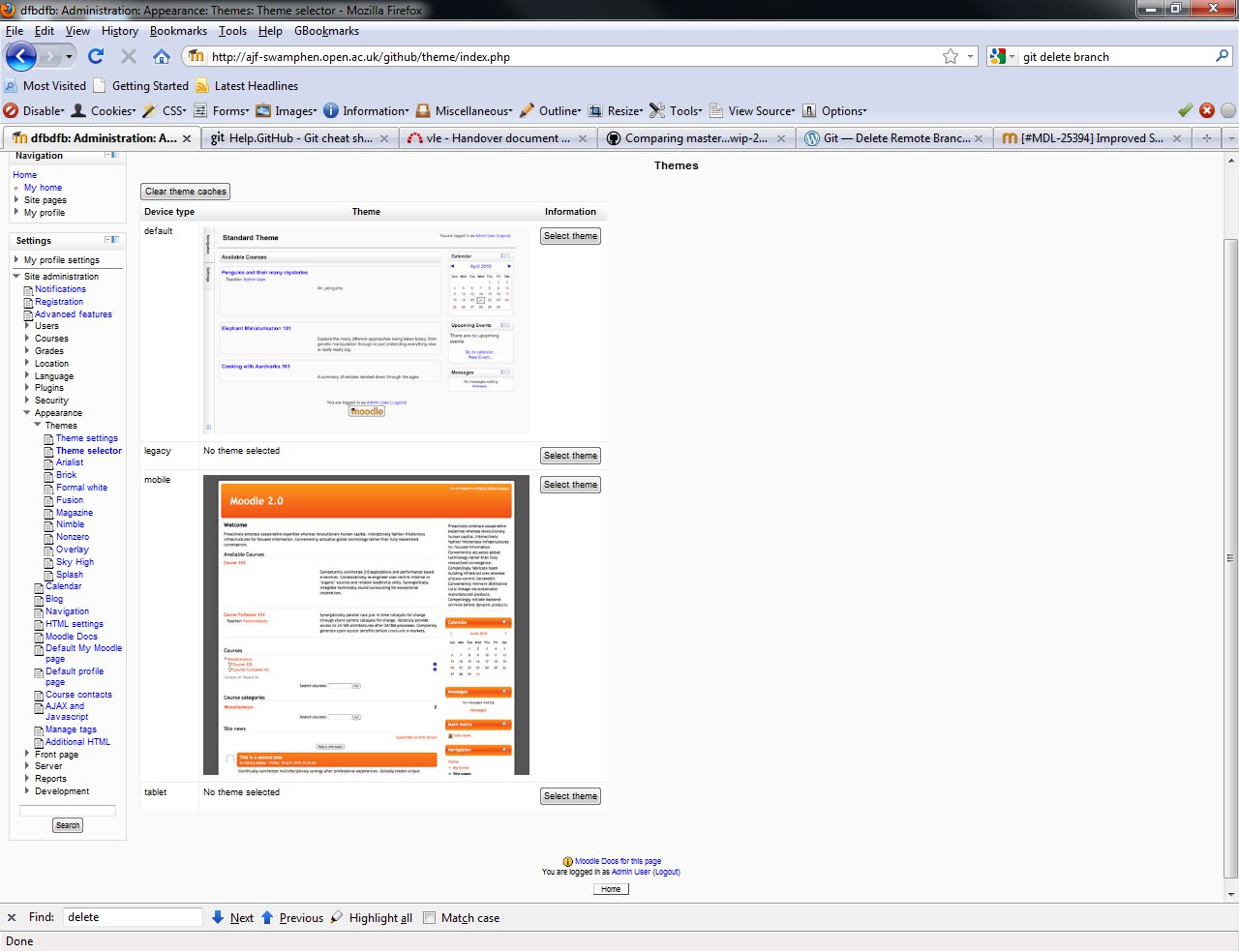Enable Match case checkbox
The image size is (1239, 952).
click(x=430, y=918)
